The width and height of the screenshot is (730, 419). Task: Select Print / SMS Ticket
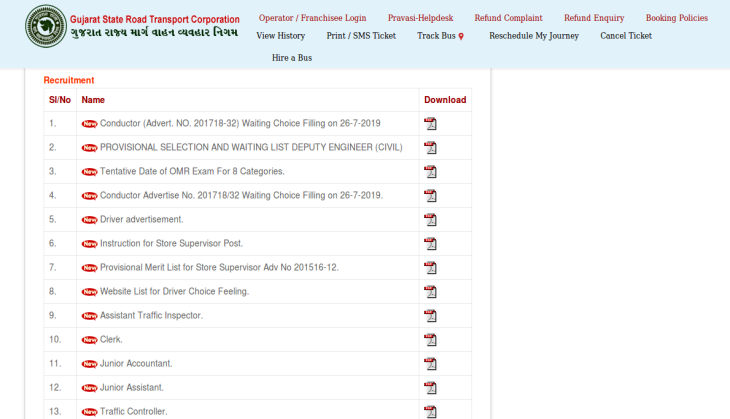361,36
